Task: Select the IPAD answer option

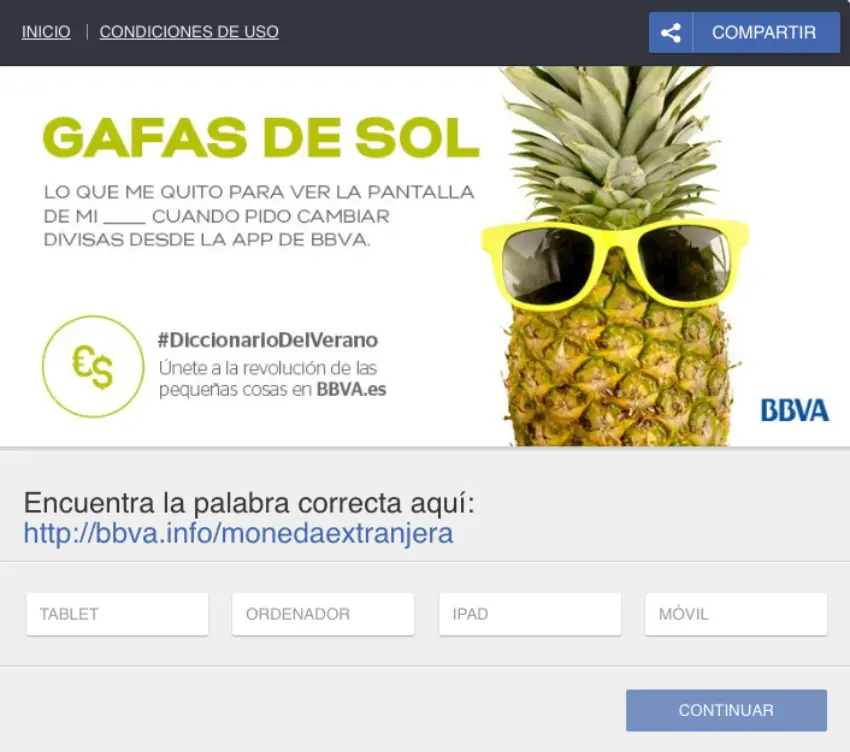Action: tap(530, 614)
